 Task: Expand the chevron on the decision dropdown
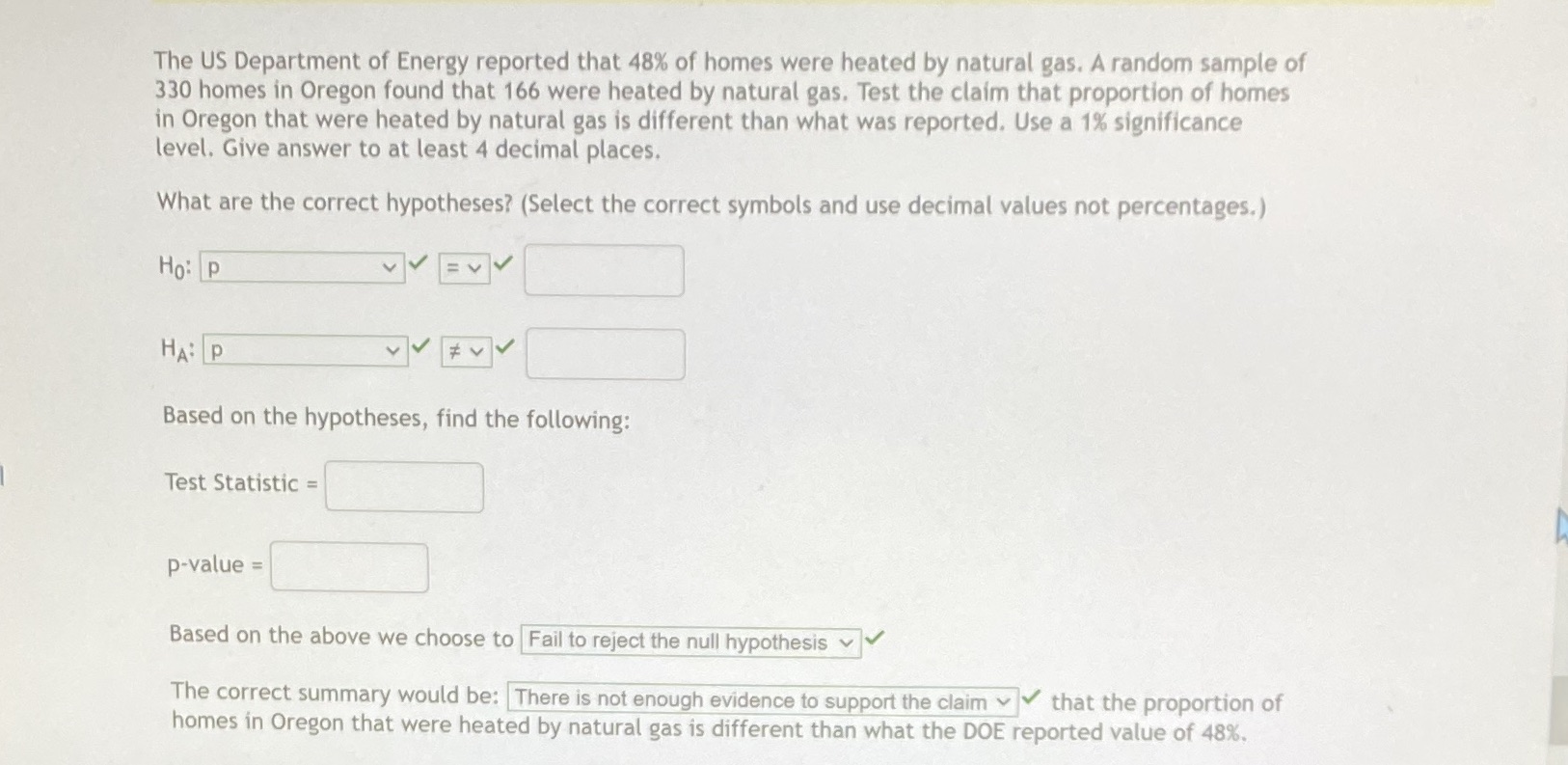point(845,642)
